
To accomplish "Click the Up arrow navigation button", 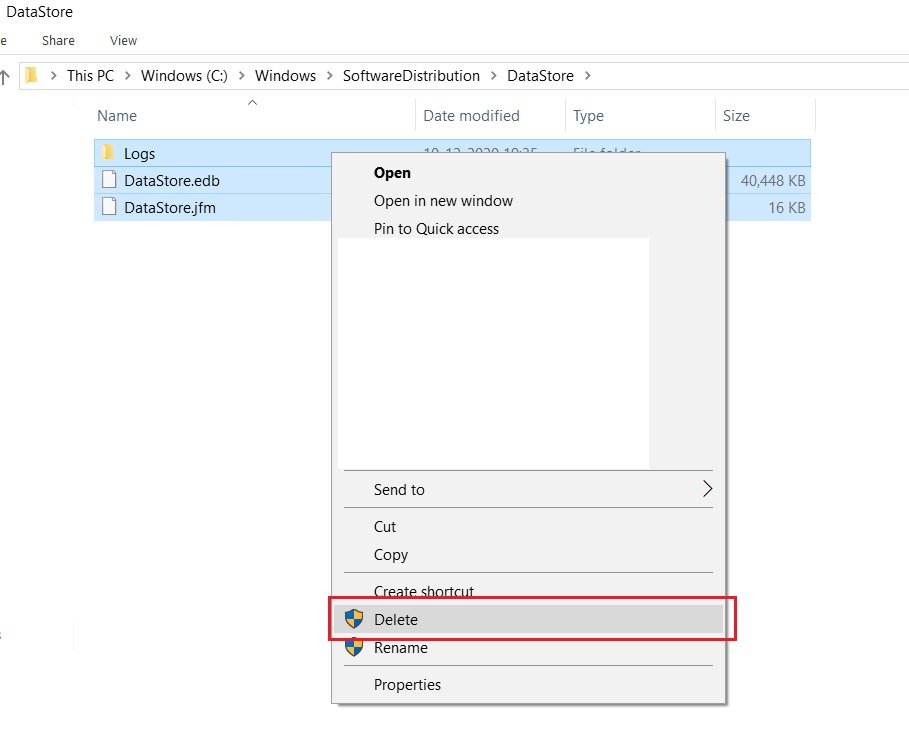I will (x=5, y=76).
